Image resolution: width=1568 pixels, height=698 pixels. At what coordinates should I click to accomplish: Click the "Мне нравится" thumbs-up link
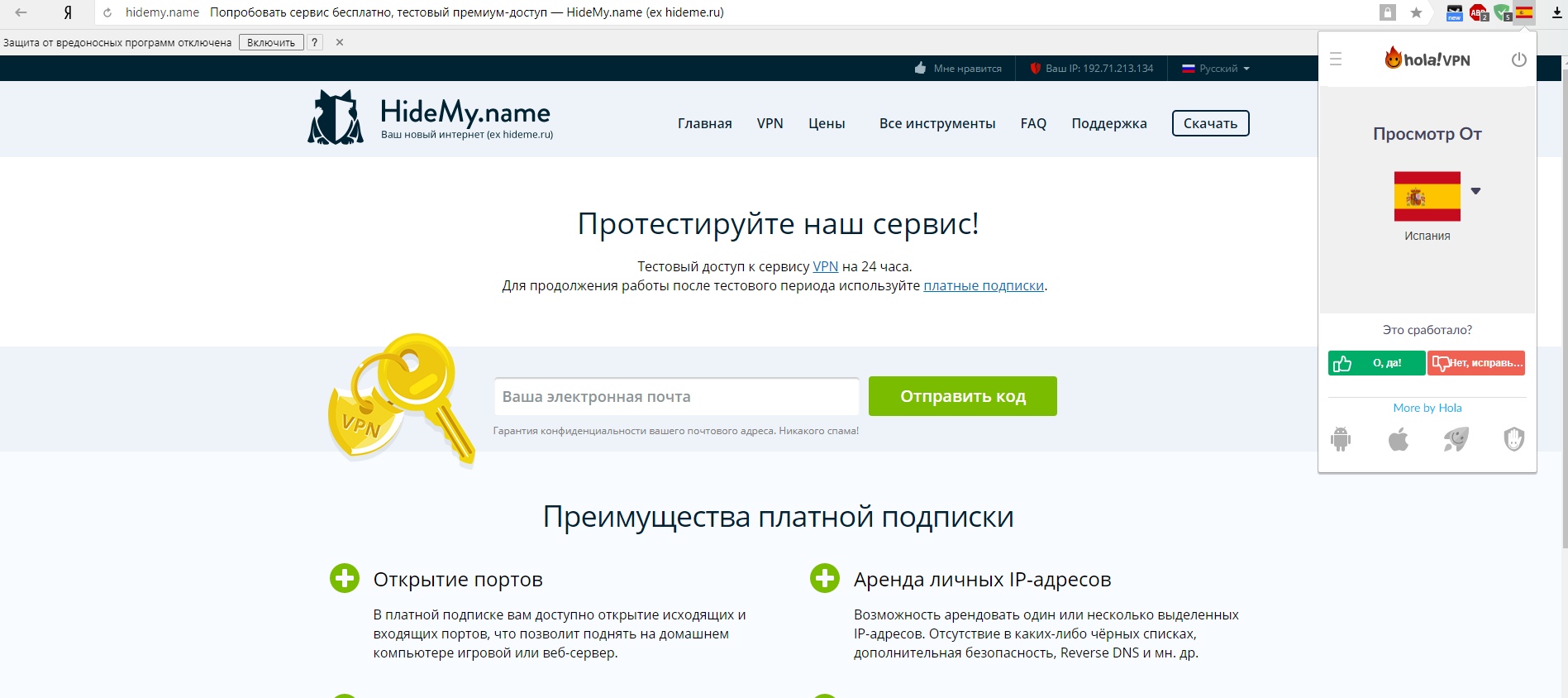coord(958,69)
